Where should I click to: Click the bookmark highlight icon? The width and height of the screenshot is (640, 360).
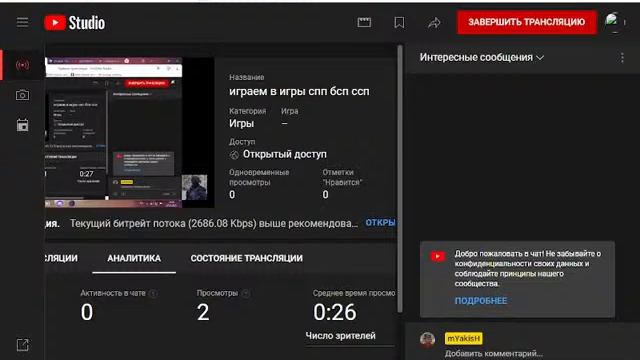coord(399,22)
